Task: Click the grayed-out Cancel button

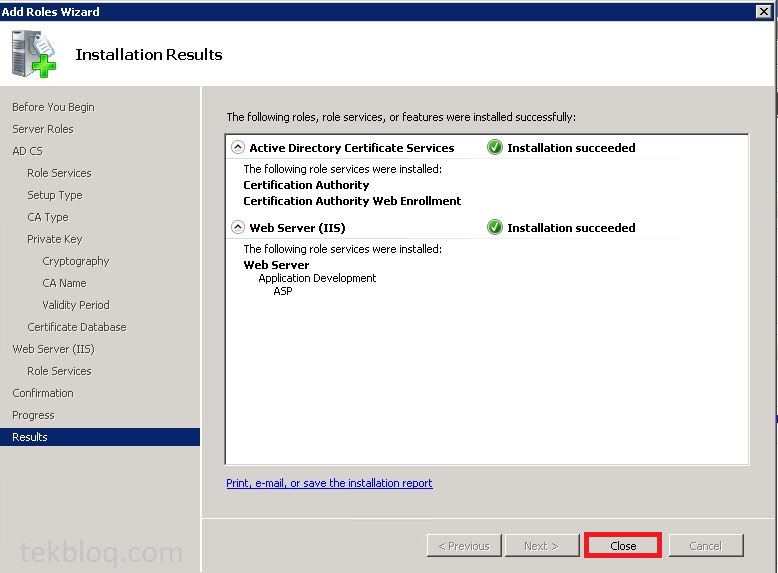Action: [x=706, y=546]
